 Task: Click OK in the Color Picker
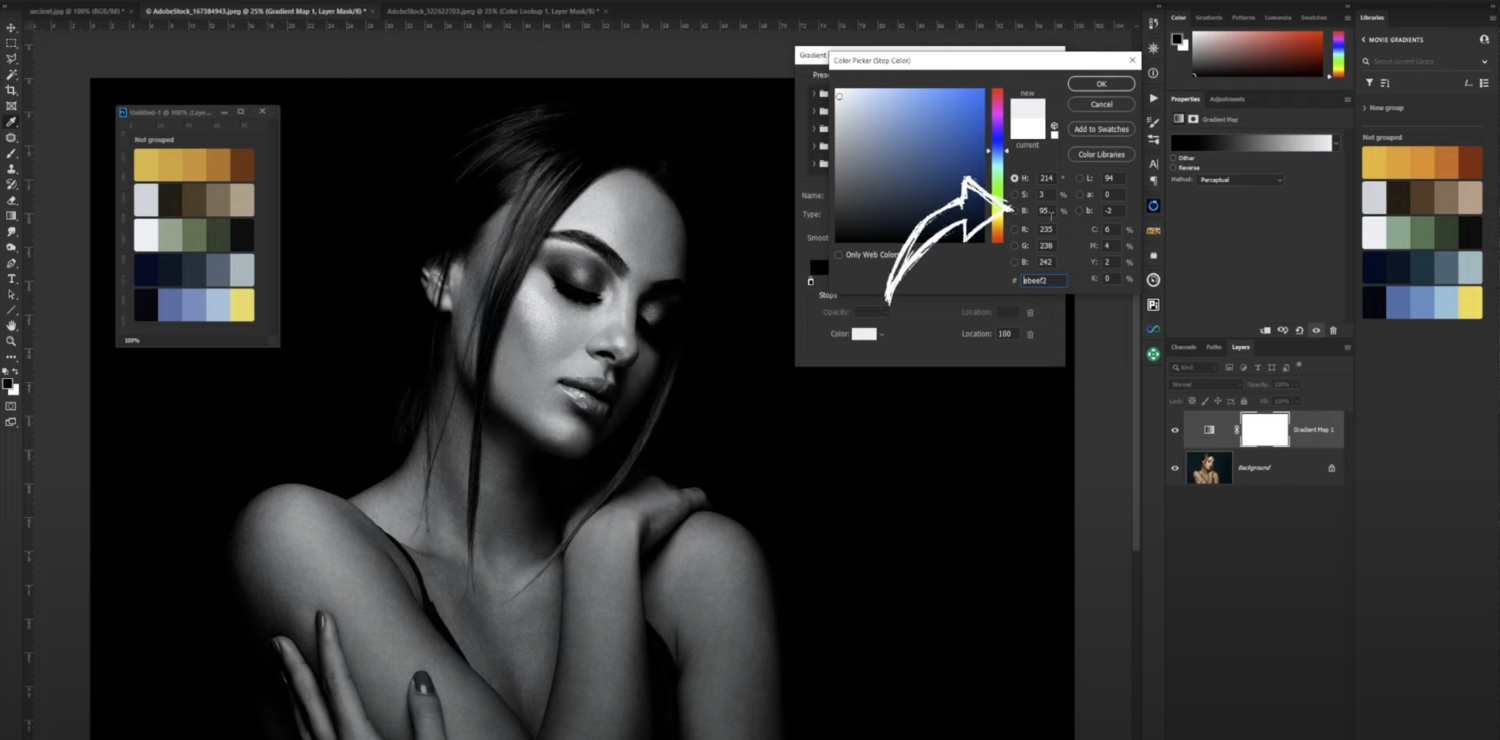click(x=1101, y=84)
